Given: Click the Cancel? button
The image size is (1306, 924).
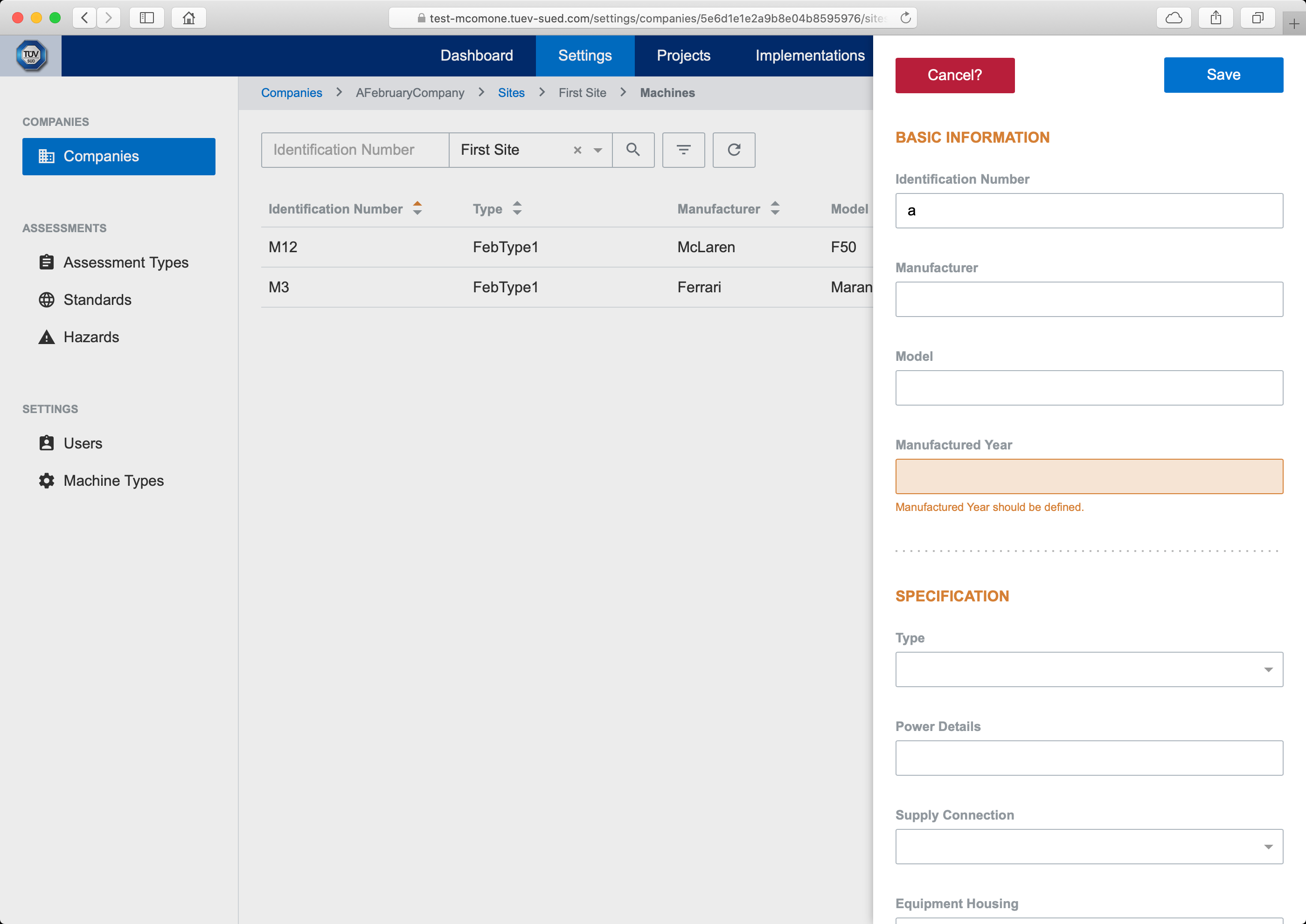Looking at the screenshot, I should 954,75.
